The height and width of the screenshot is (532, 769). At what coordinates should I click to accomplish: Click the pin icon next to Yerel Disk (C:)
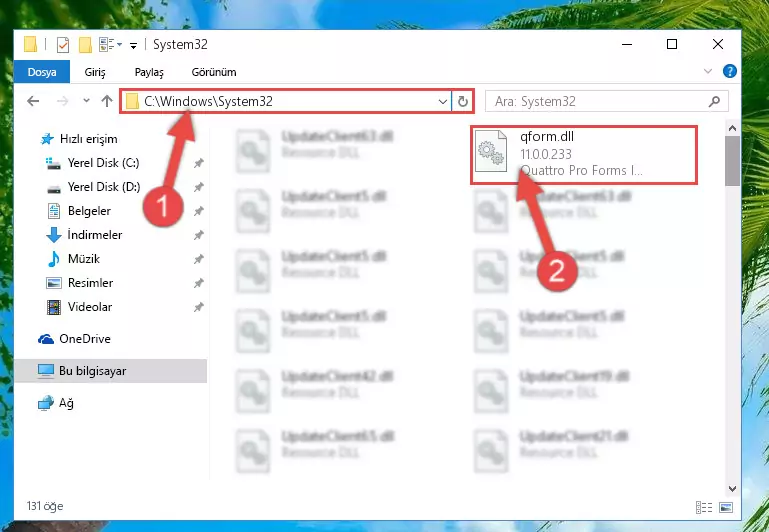[198, 163]
